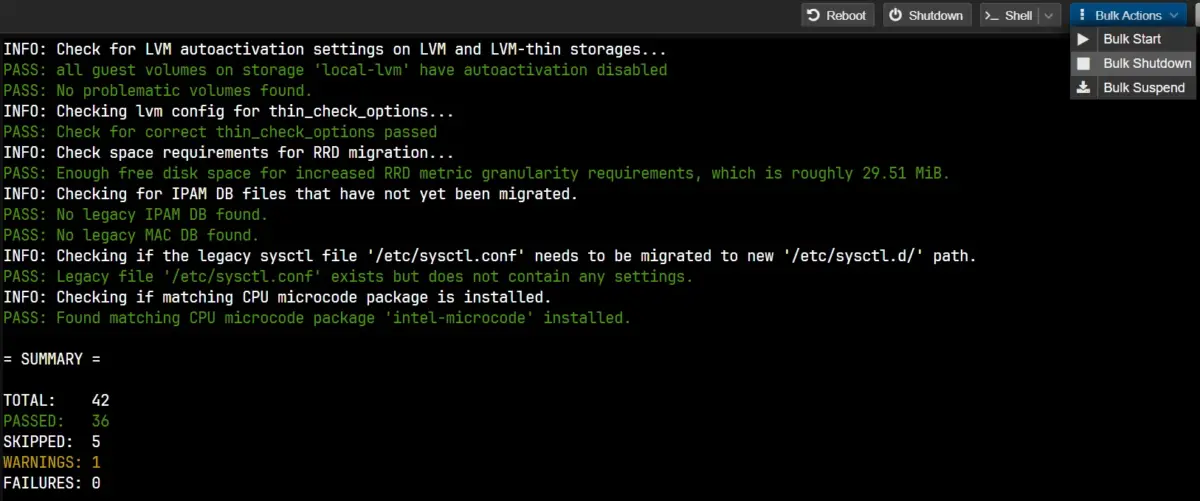Click the Bulk Shutdown stop square icon
This screenshot has width=1200, height=501.
pos(1083,63)
